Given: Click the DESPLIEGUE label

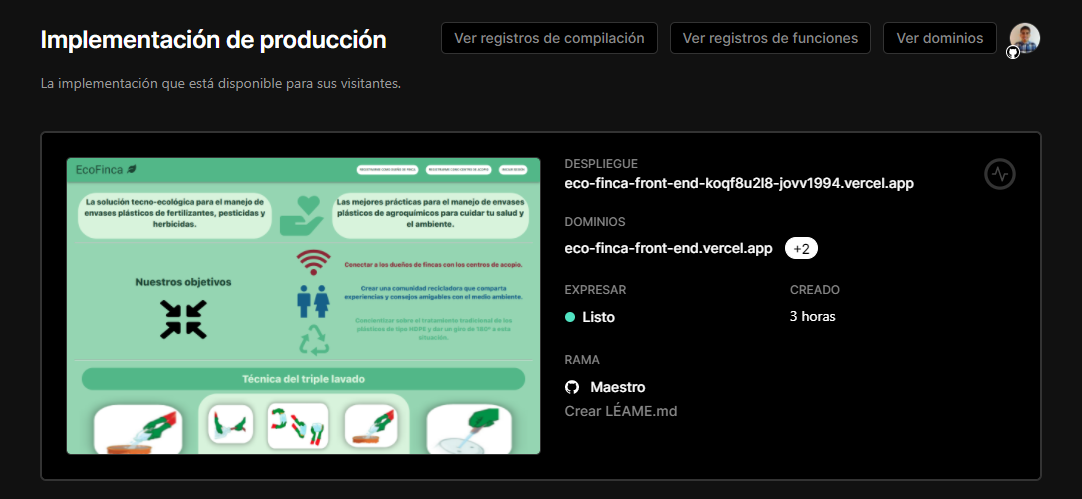Looking at the screenshot, I should tap(601, 164).
